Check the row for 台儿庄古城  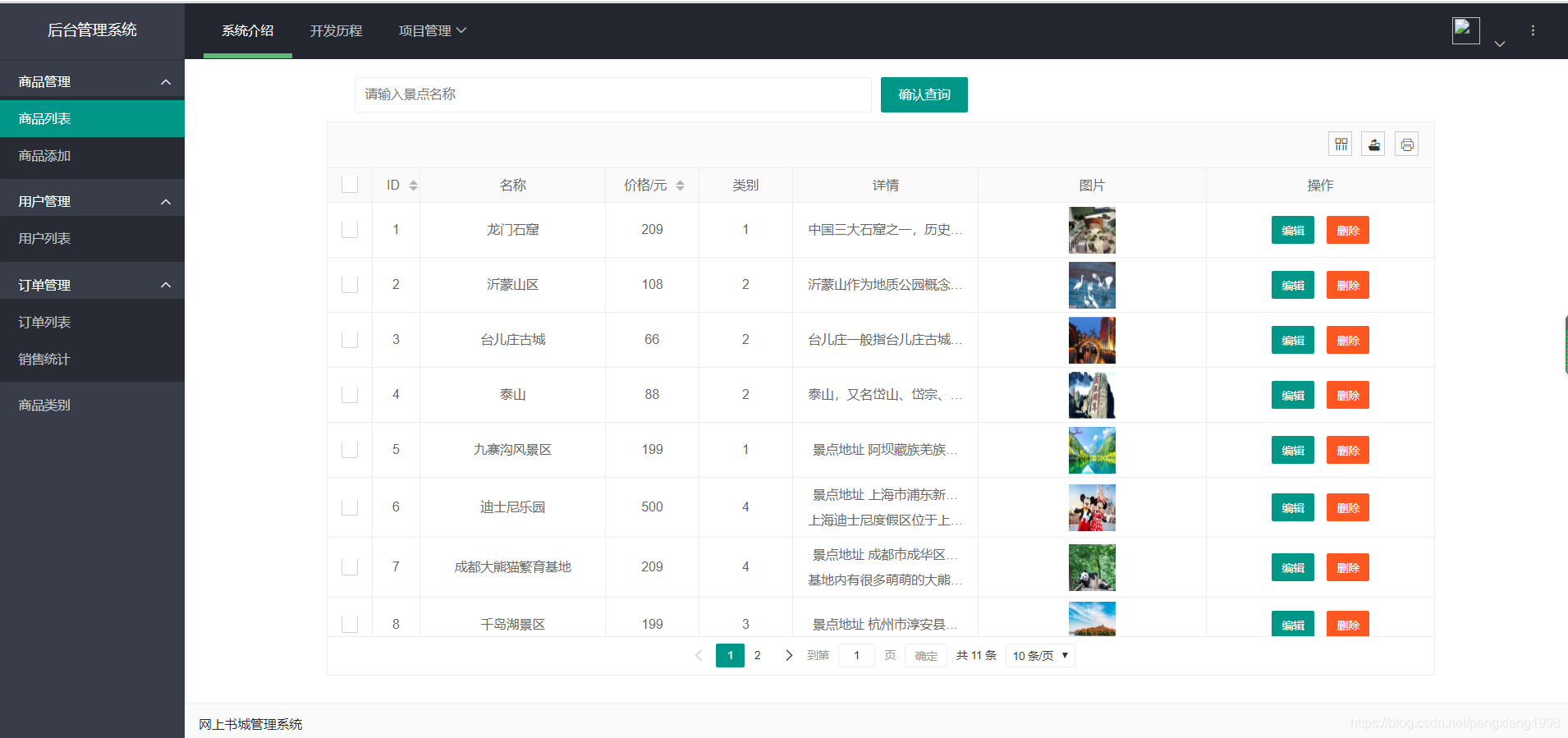350,340
